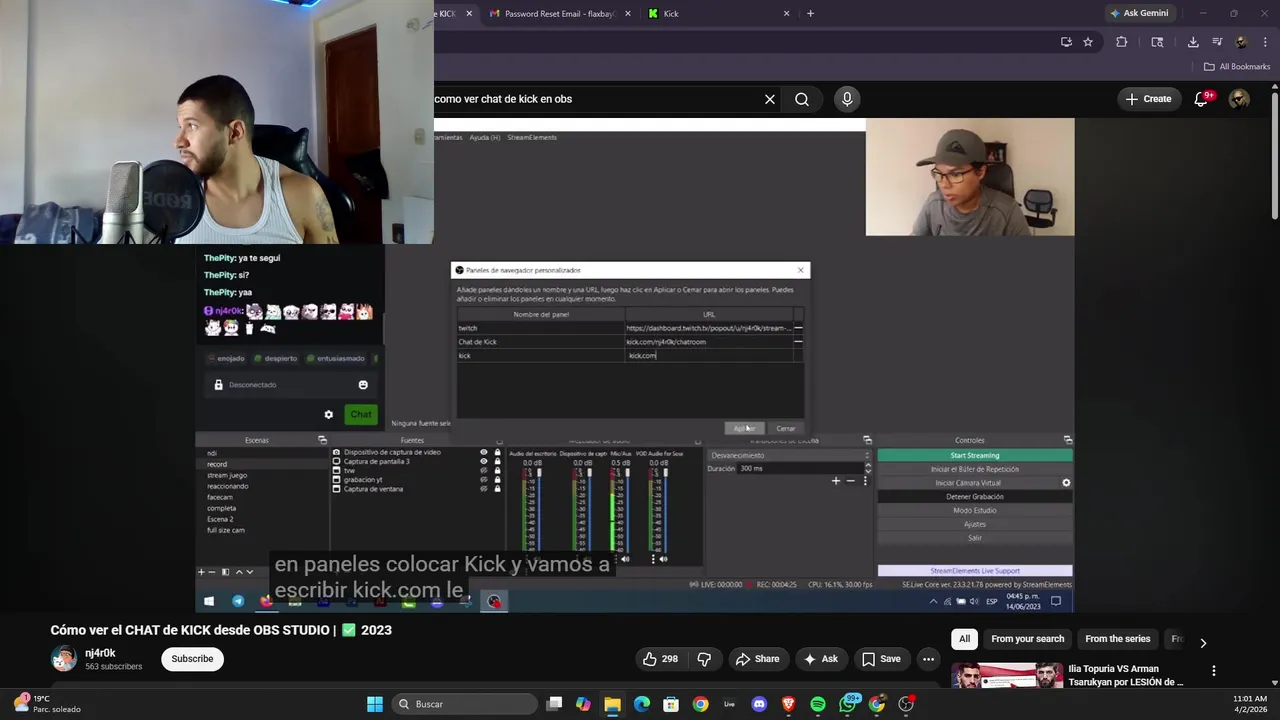
Task: Click the virtual camera gear in OBS video
Action: click(1066, 483)
